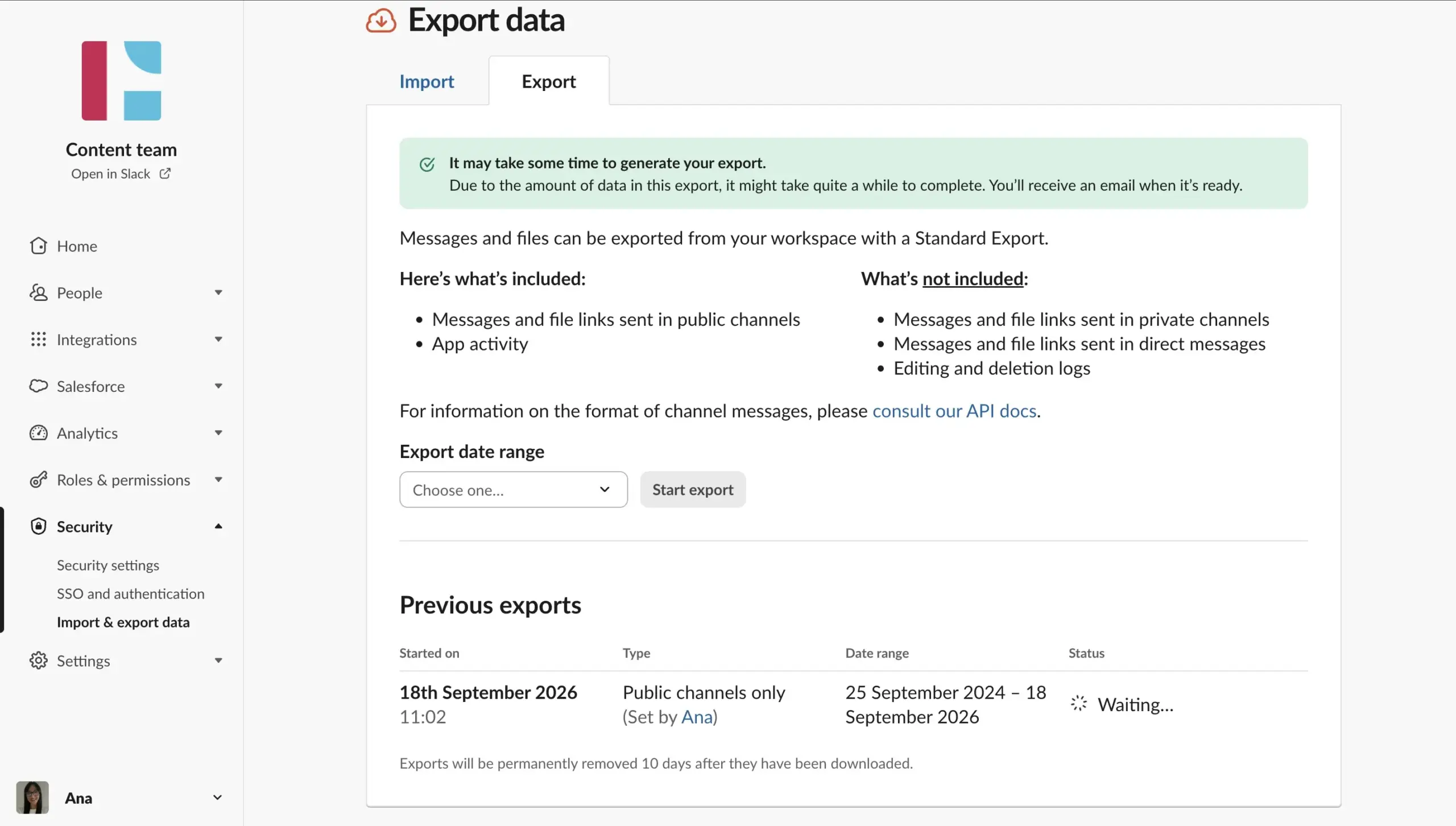This screenshot has width=1456, height=826.
Task: Click the Home house icon in sidebar
Action: click(39, 246)
